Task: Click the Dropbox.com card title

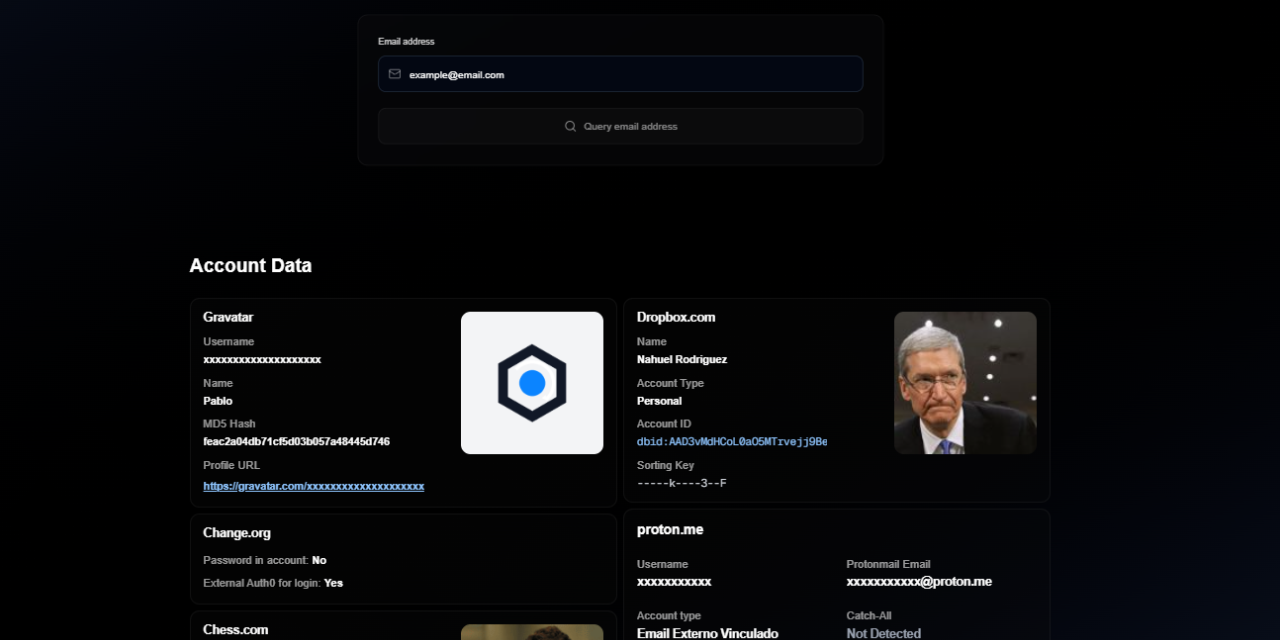Action: point(676,317)
